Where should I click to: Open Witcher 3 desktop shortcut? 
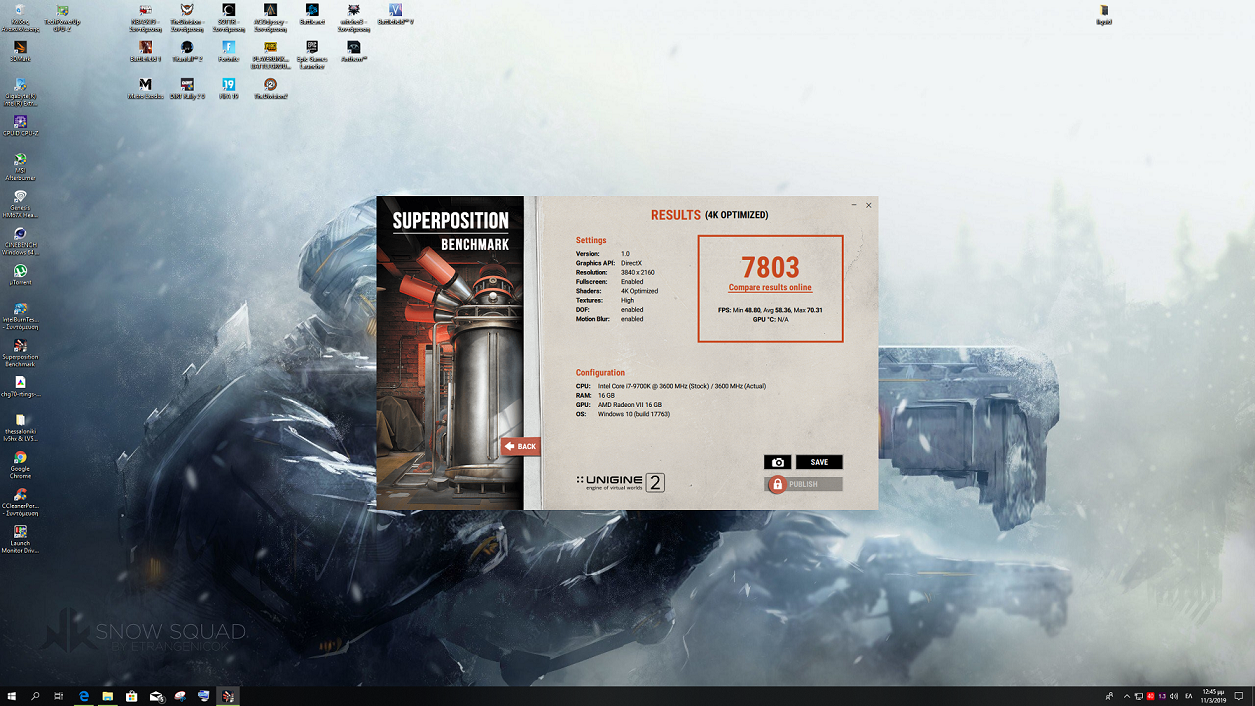pyautogui.click(x=354, y=18)
